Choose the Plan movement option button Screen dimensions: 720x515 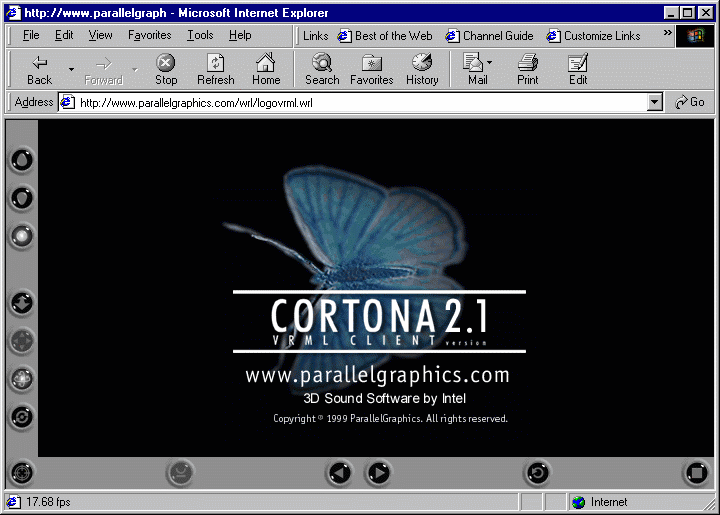pyautogui.click(x=22, y=303)
